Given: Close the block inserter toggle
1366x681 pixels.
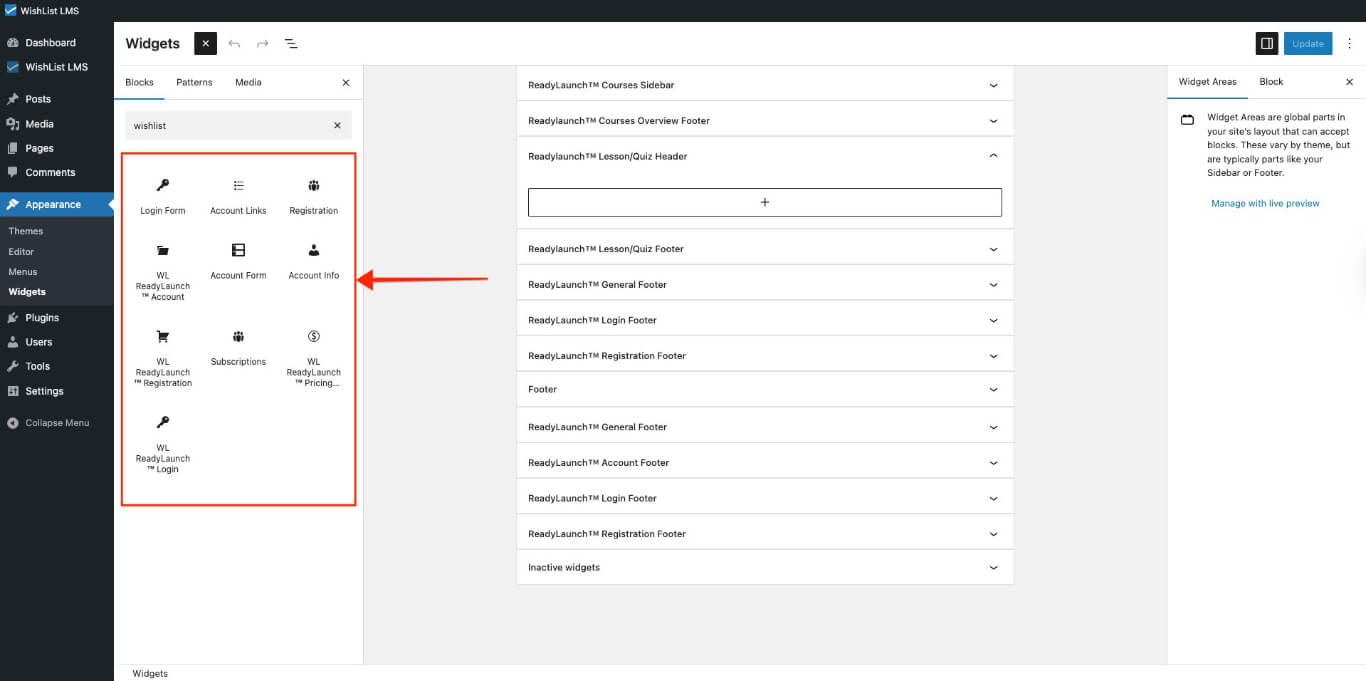Looking at the screenshot, I should click(205, 44).
